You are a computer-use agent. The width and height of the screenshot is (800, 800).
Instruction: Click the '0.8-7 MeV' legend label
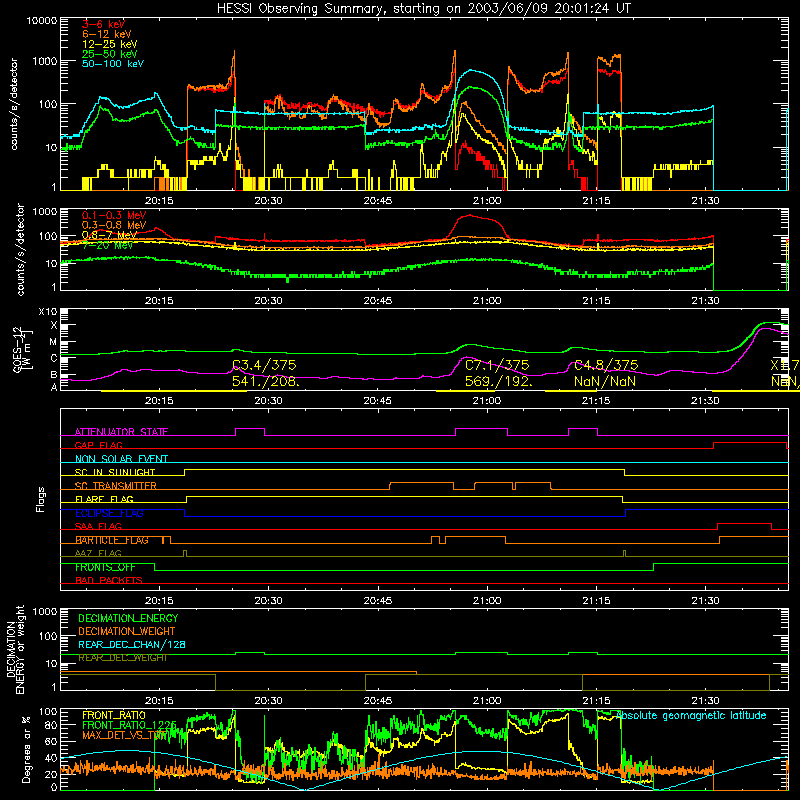tap(109, 235)
